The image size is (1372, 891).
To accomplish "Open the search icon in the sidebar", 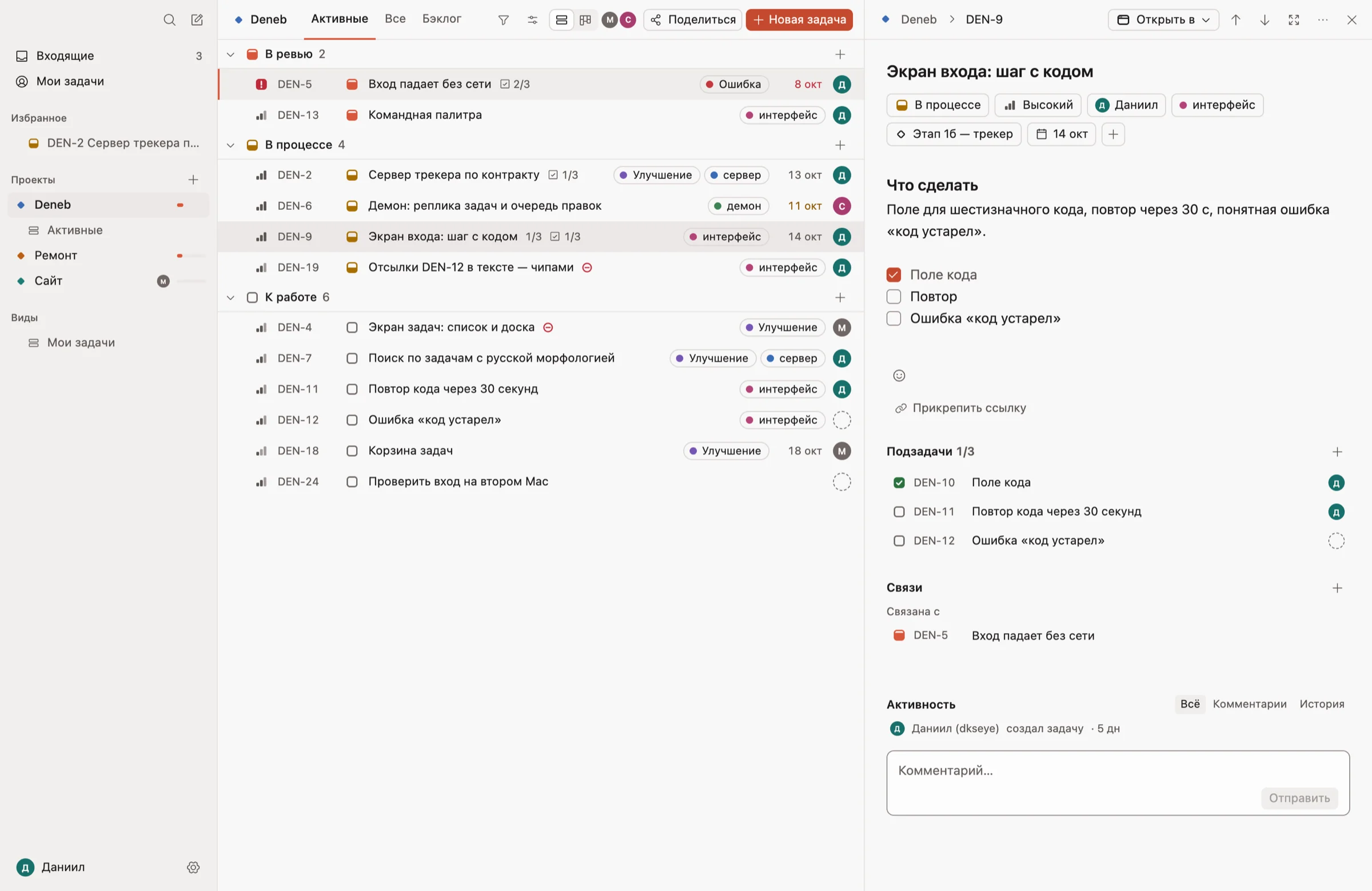I will [x=169, y=20].
